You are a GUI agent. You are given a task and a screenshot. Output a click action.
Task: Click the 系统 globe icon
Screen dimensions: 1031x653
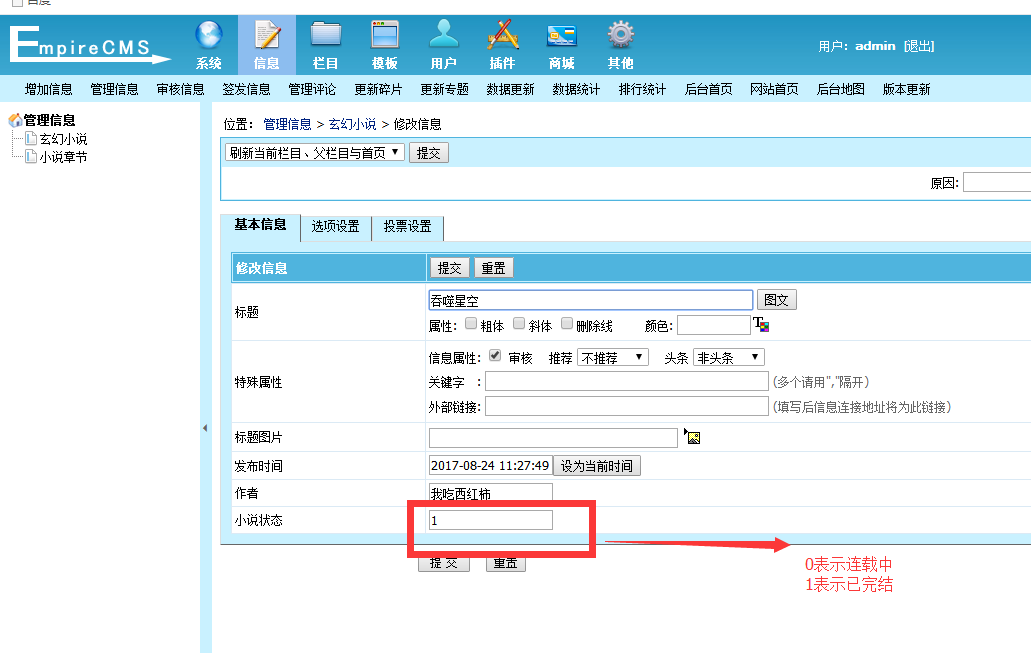pos(208,36)
